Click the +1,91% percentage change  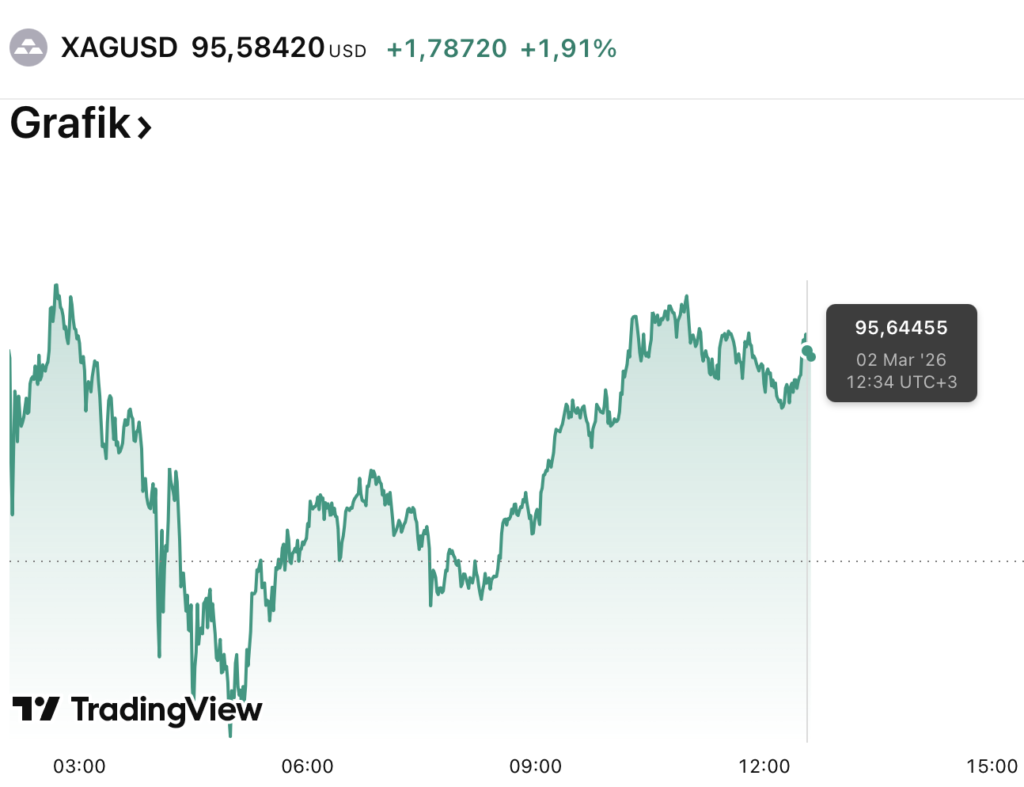click(x=568, y=47)
